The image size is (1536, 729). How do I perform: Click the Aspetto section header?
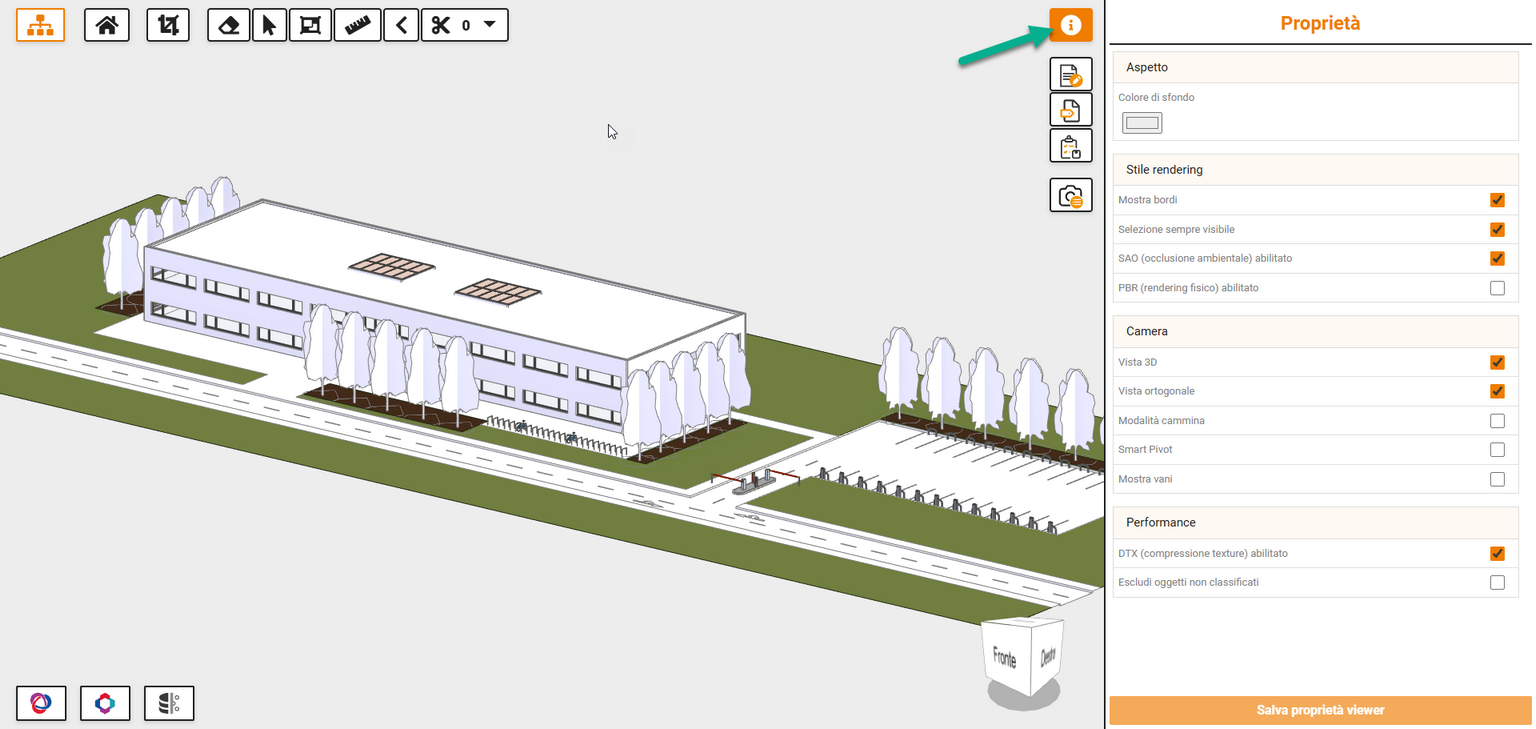point(1315,67)
